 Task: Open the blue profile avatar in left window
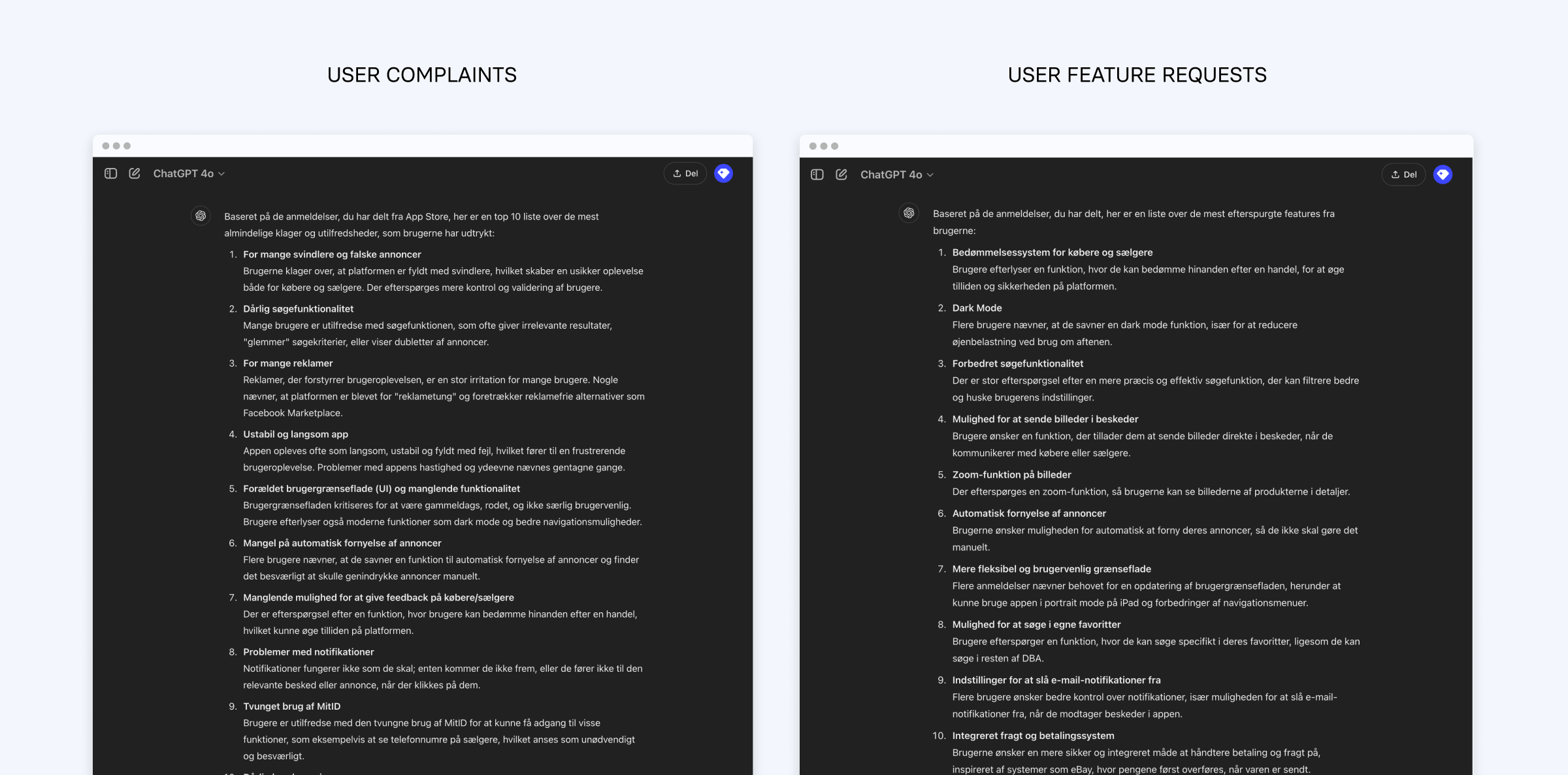pyautogui.click(x=723, y=173)
